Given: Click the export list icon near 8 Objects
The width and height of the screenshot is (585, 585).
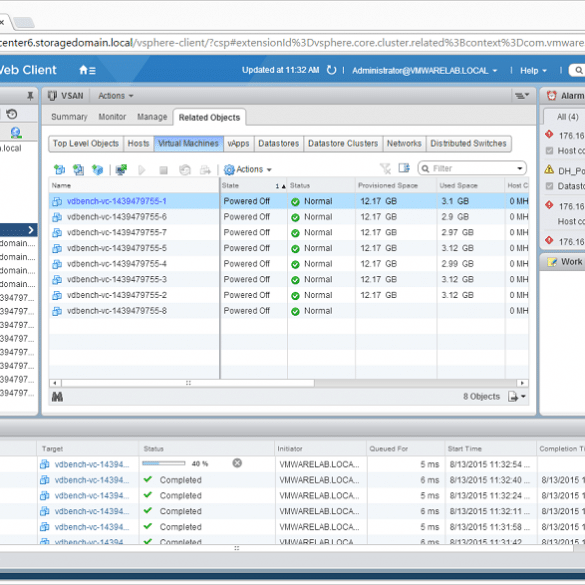Looking at the screenshot, I should coord(513,396).
